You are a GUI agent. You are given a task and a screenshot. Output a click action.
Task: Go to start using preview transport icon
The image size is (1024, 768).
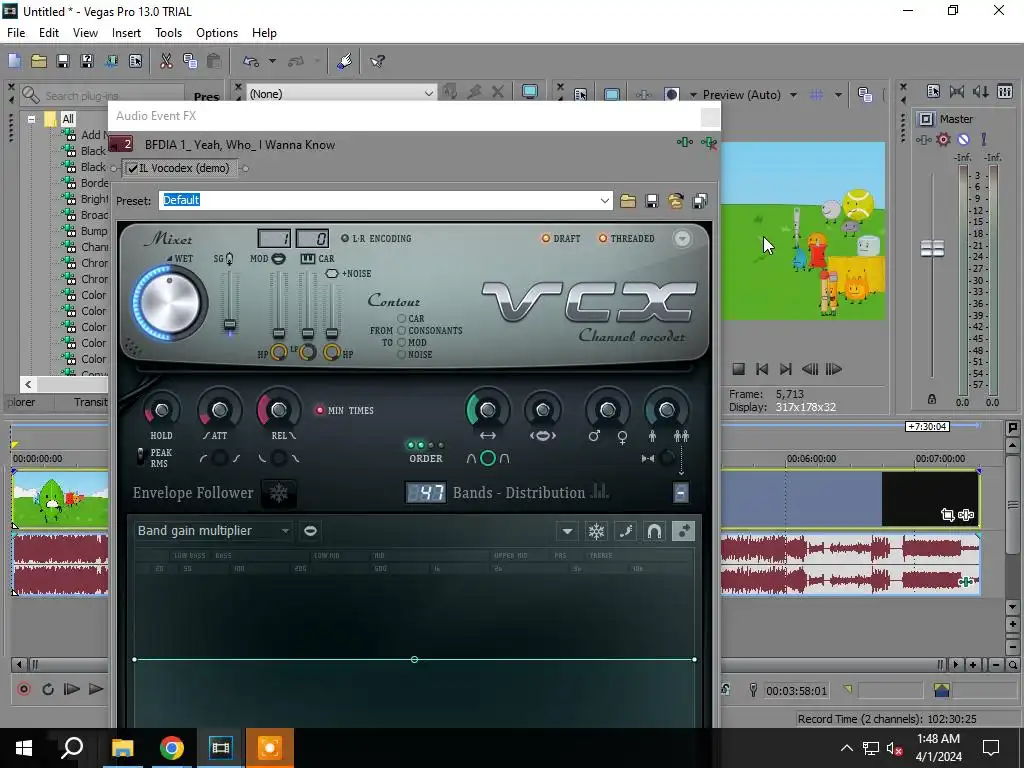761,369
